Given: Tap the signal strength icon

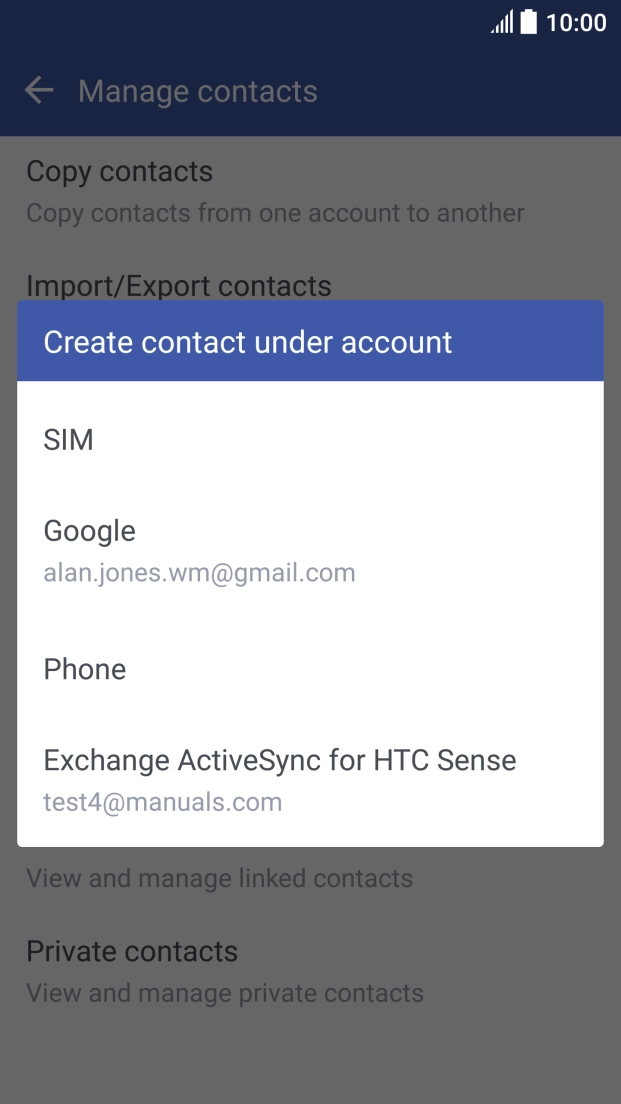Looking at the screenshot, I should pyautogui.click(x=501, y=22).
